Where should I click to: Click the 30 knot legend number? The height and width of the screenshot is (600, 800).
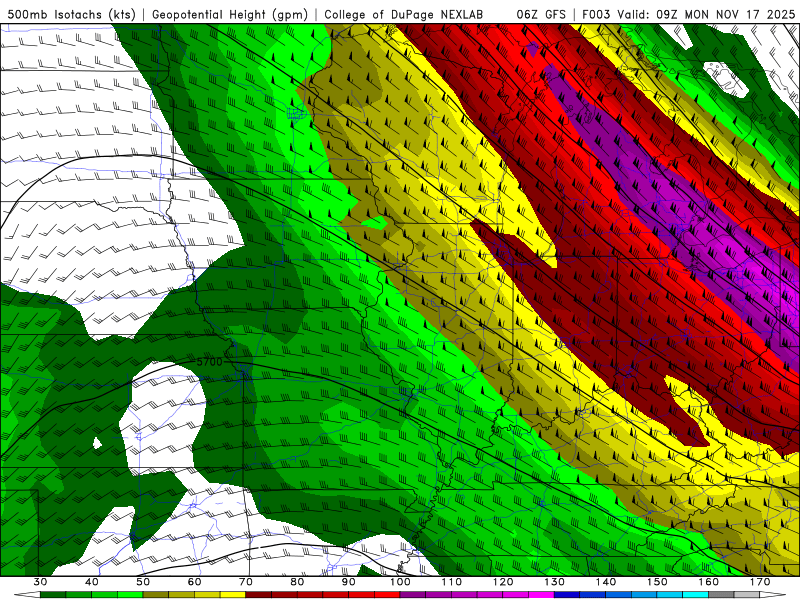(x=40, y=582)
